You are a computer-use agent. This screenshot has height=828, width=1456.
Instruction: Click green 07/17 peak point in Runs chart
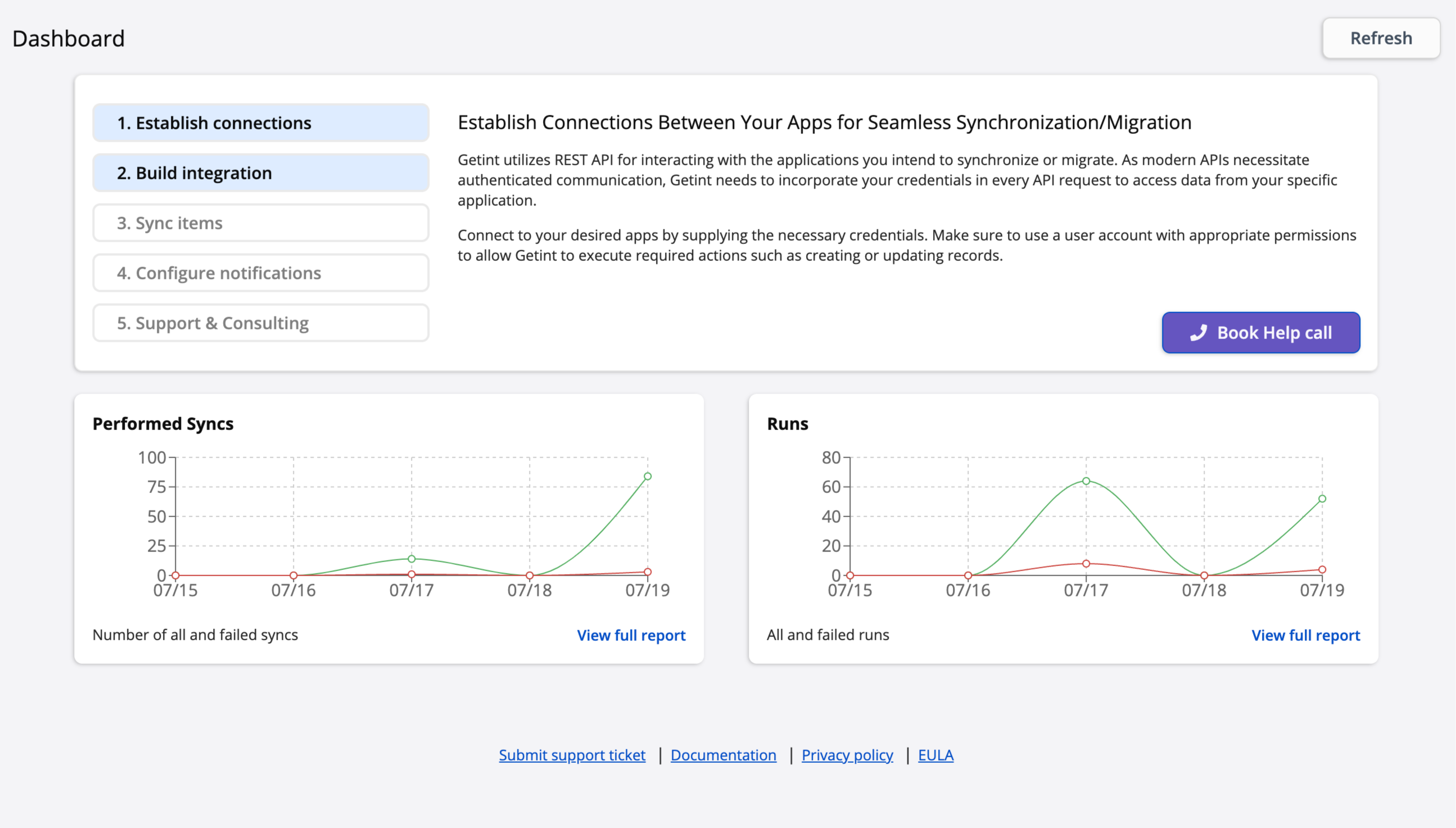coord(1086,481)
